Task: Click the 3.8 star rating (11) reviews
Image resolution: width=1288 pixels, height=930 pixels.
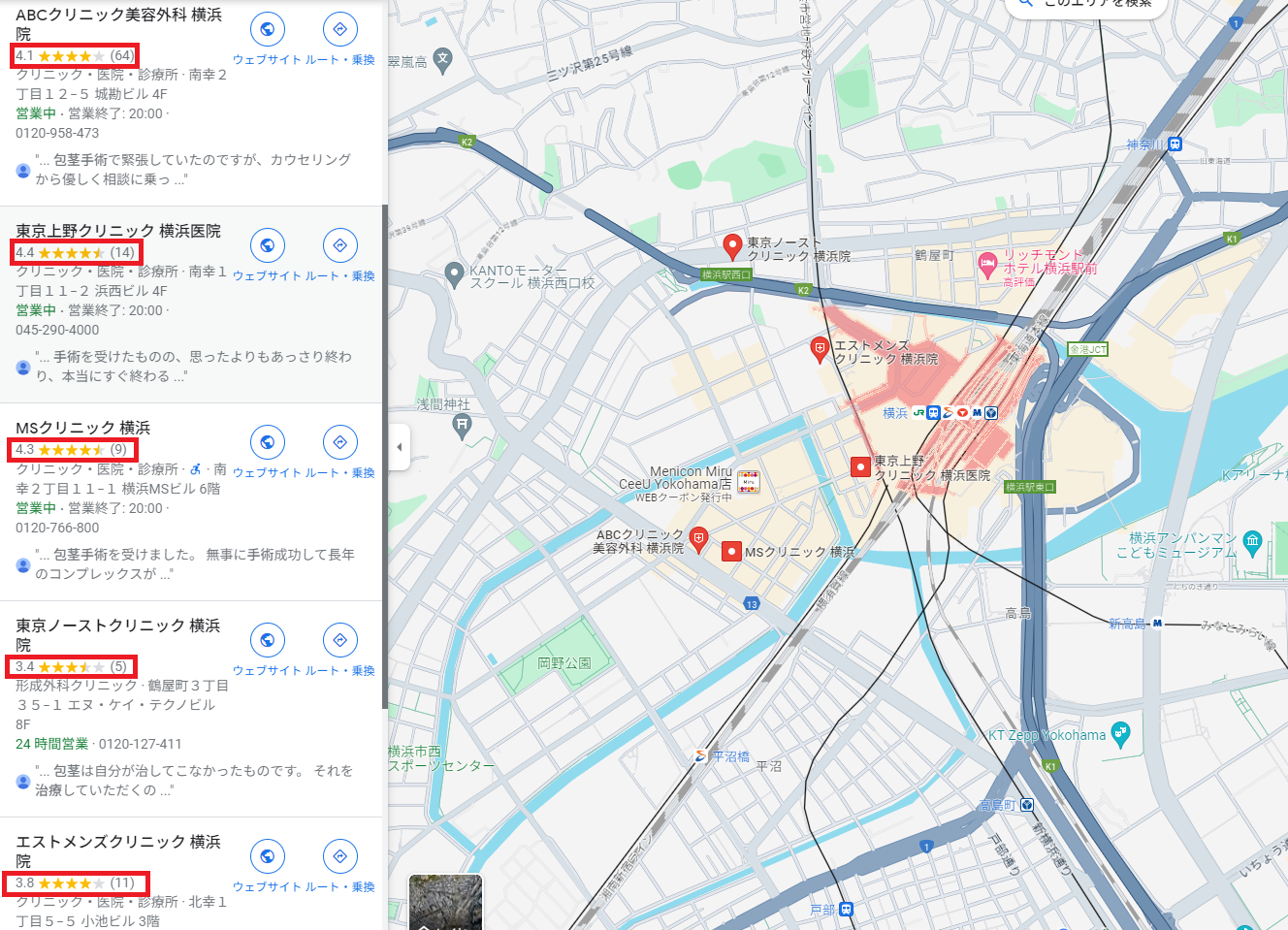Action: coord(76,882)
